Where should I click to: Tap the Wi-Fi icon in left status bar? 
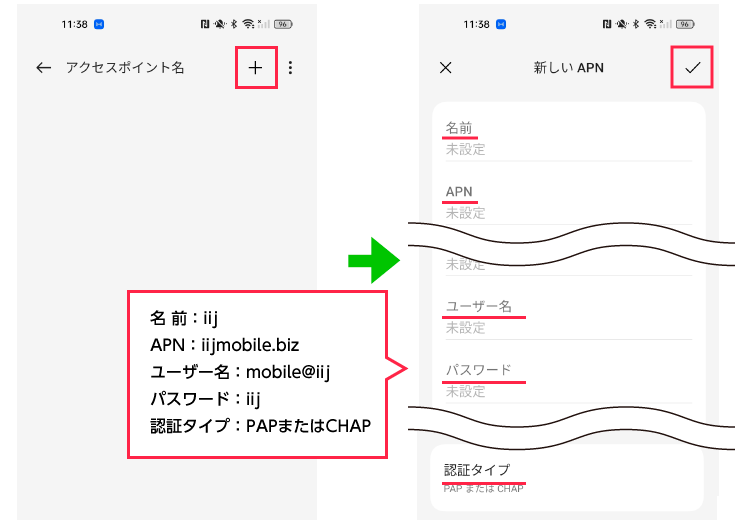click(248, 24)
